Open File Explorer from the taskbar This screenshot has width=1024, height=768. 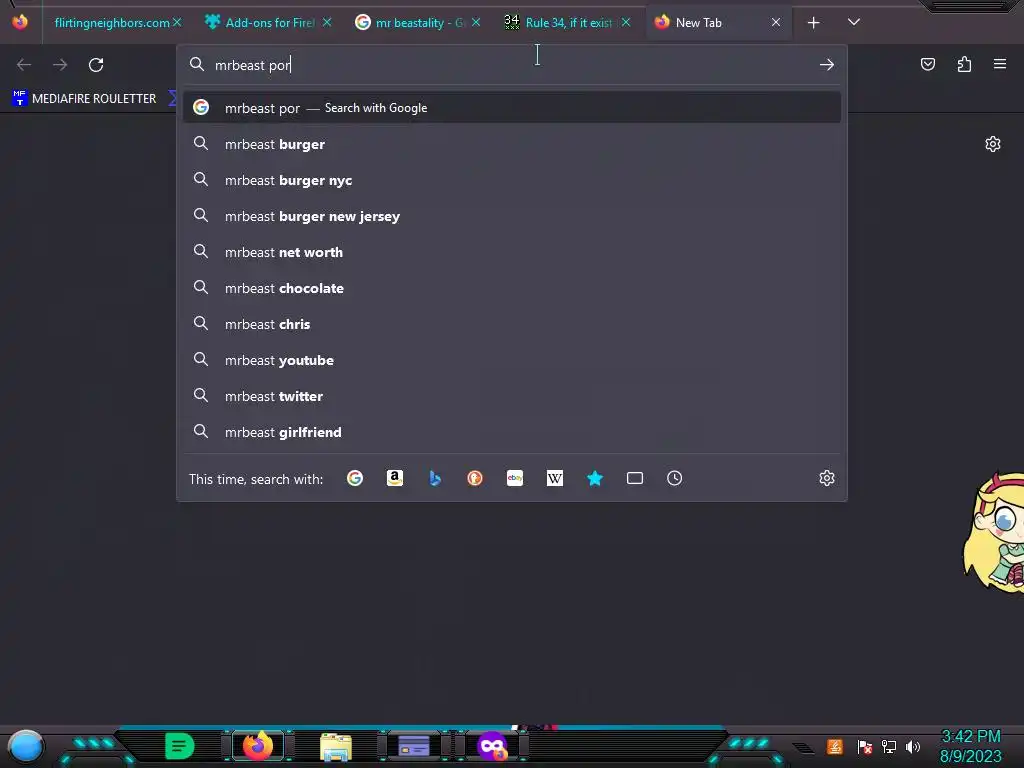336,747
